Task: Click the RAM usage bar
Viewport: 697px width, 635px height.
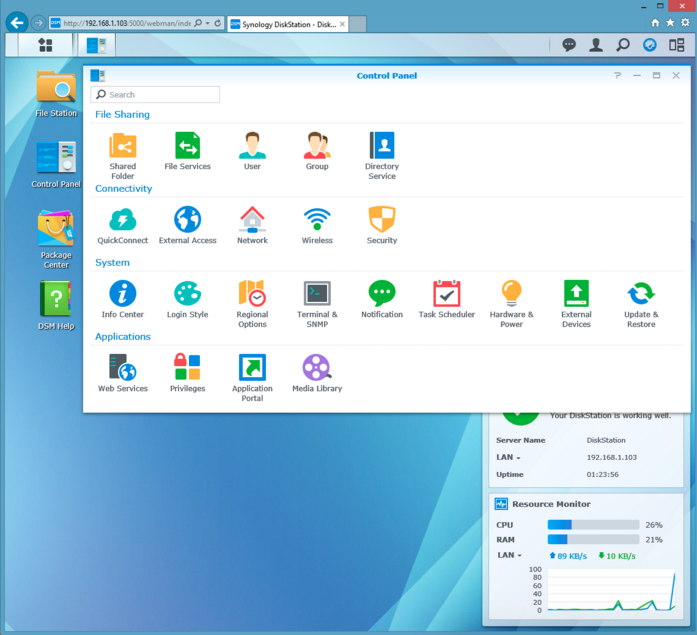Action: (593, 539)
